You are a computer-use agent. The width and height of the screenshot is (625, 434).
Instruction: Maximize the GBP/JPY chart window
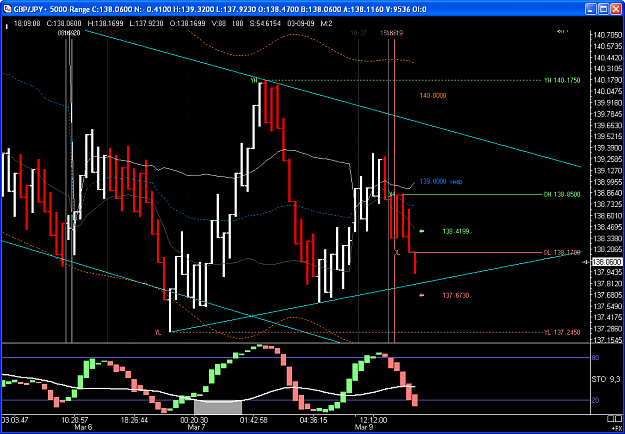603,8
